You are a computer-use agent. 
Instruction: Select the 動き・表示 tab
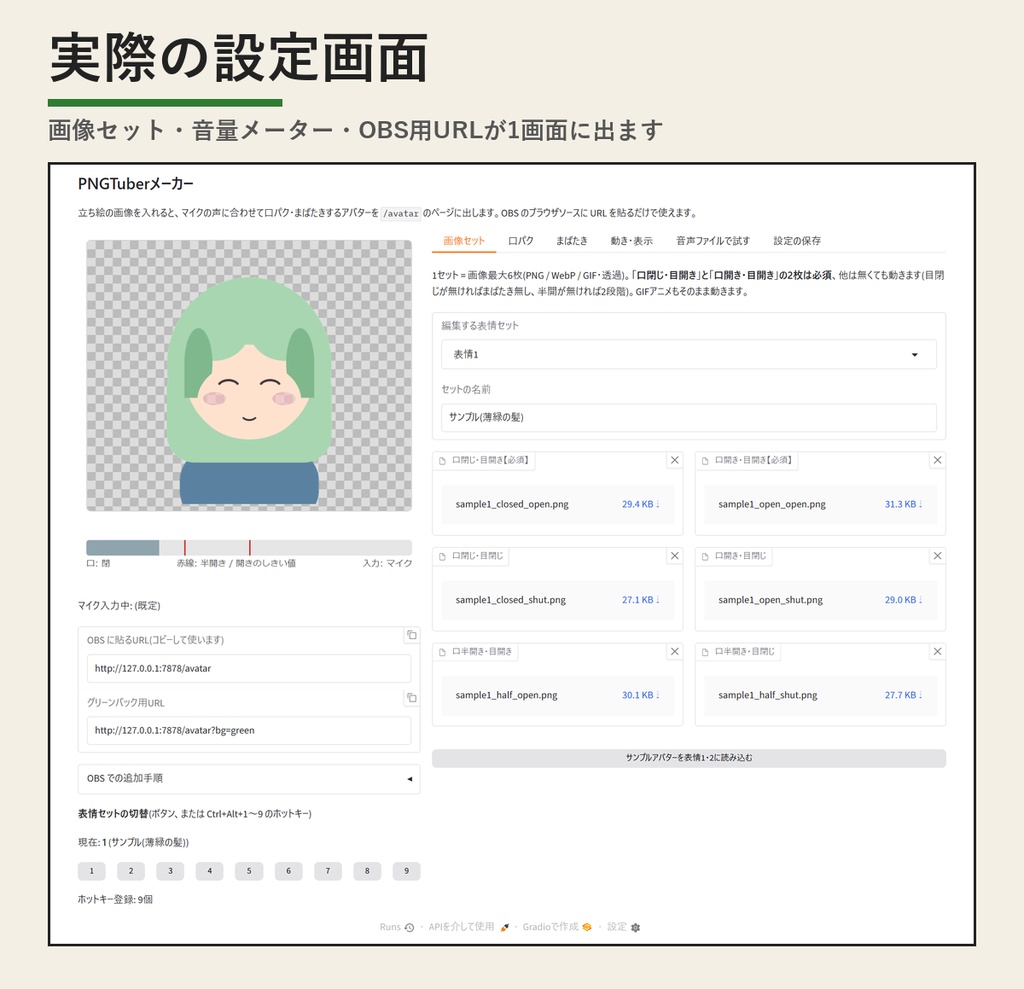point(631,240)
